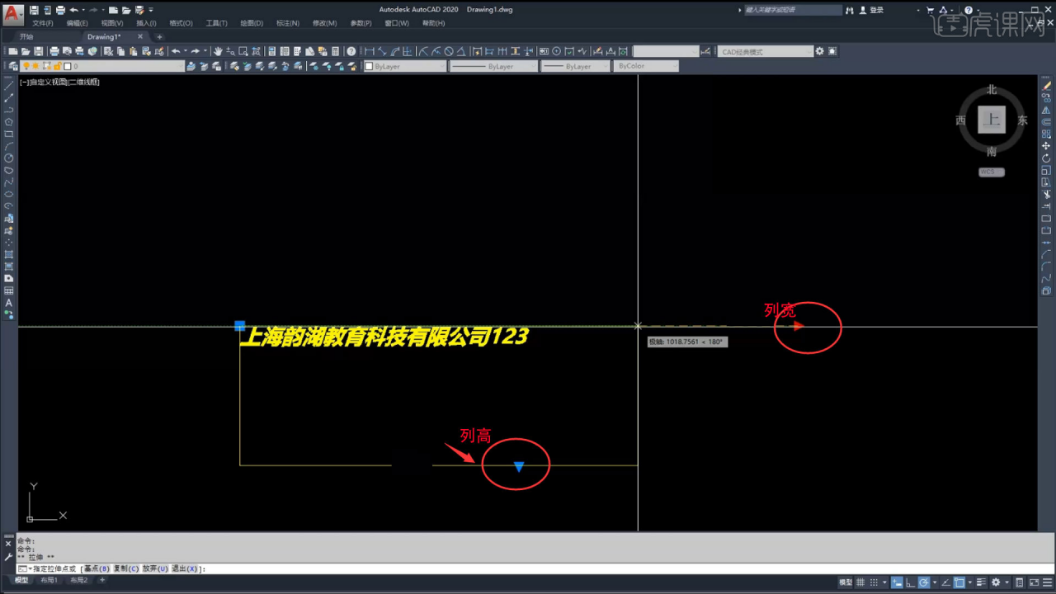This screenshot has width=1056, height=594.
Task: Click the WCS label under the ViewCube
Action: click(991, 172)
